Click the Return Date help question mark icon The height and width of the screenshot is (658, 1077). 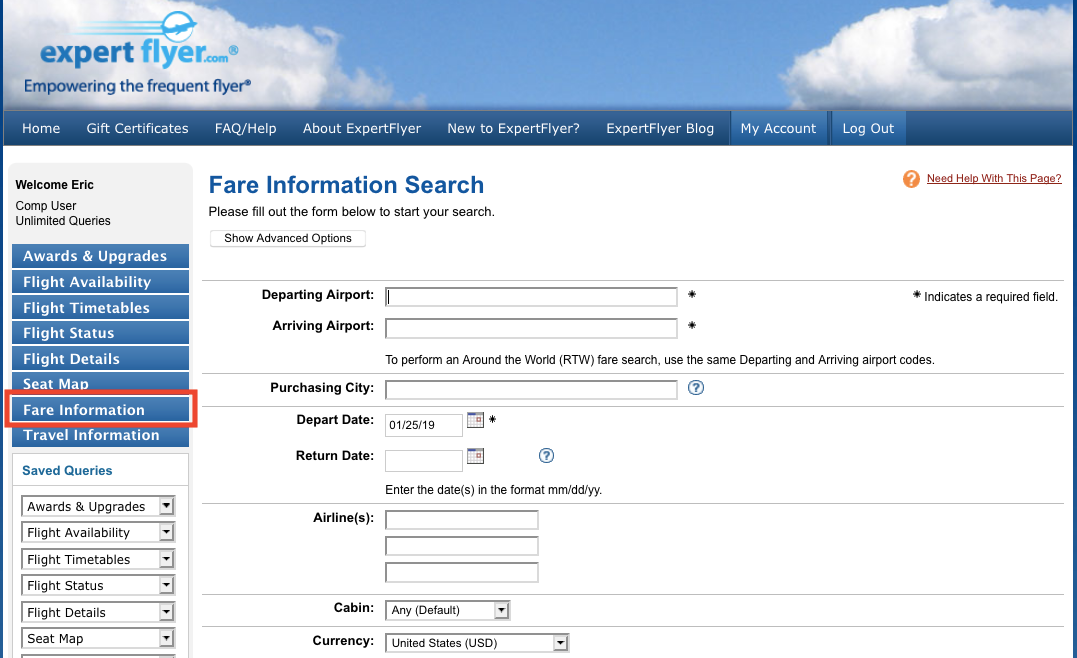point(546,456)
